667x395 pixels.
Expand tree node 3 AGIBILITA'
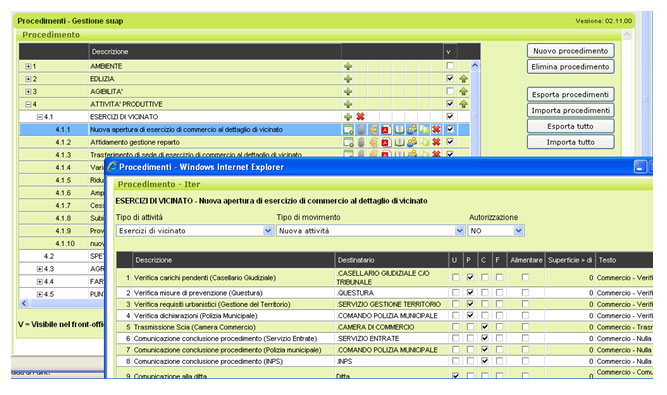[x=28, y=91]
